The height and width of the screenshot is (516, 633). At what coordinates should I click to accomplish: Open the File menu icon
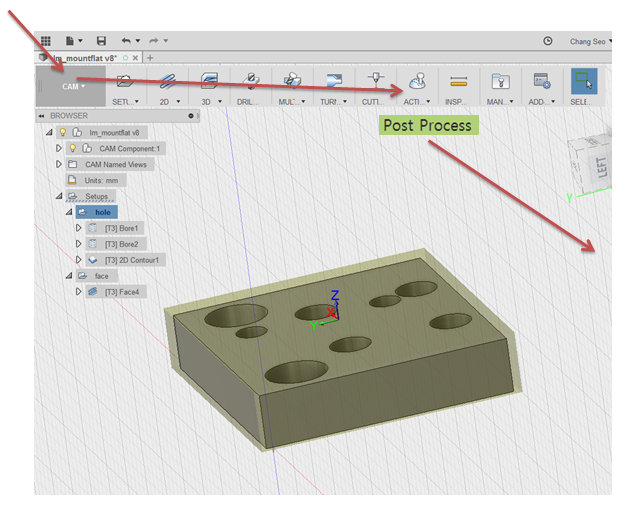(x=70, y=41)
